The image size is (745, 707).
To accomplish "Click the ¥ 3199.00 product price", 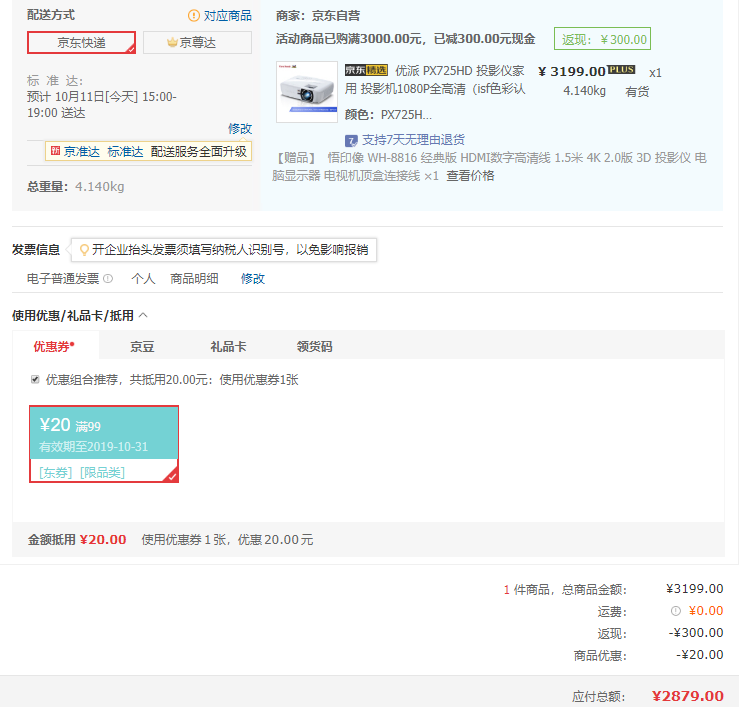I will (x=572, y=72).
